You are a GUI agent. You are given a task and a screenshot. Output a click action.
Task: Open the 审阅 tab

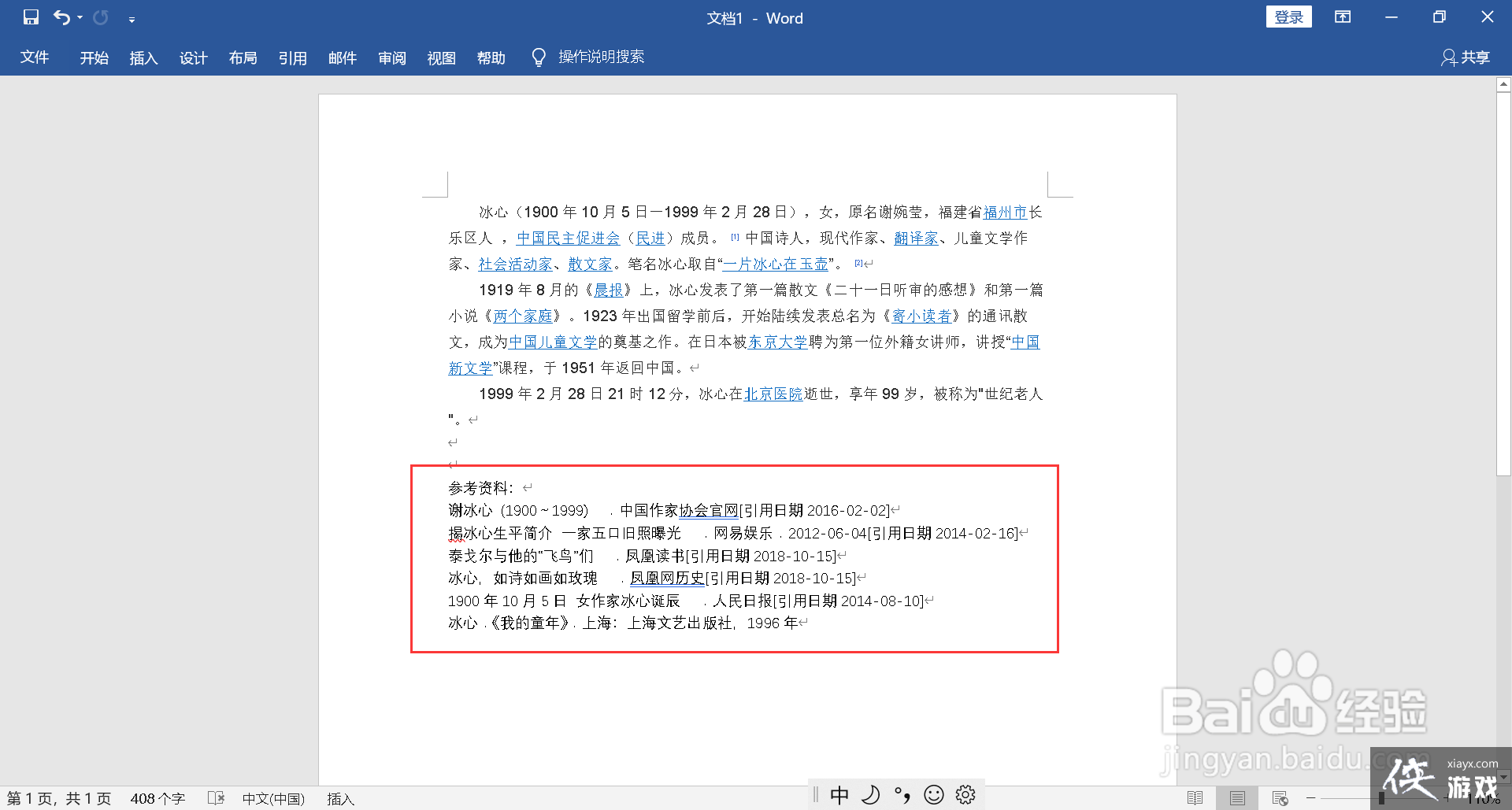tap(391, 57)
